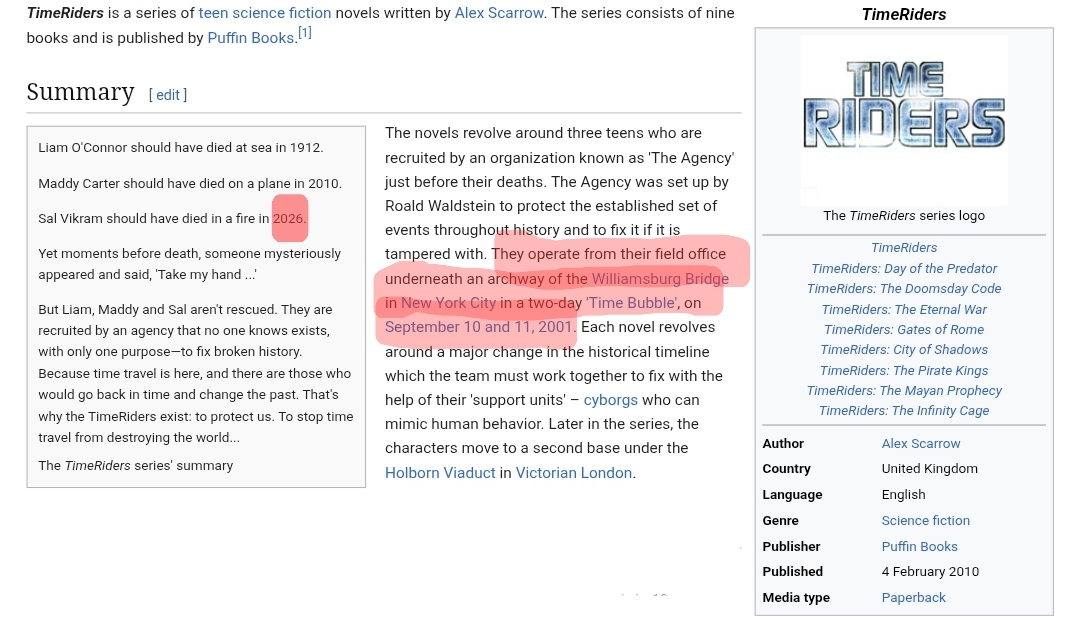Open Puffin Books publisher link in infobox
Viewport: 1079px width, 623px height.
pyautogui.click(x=919, y=547)
